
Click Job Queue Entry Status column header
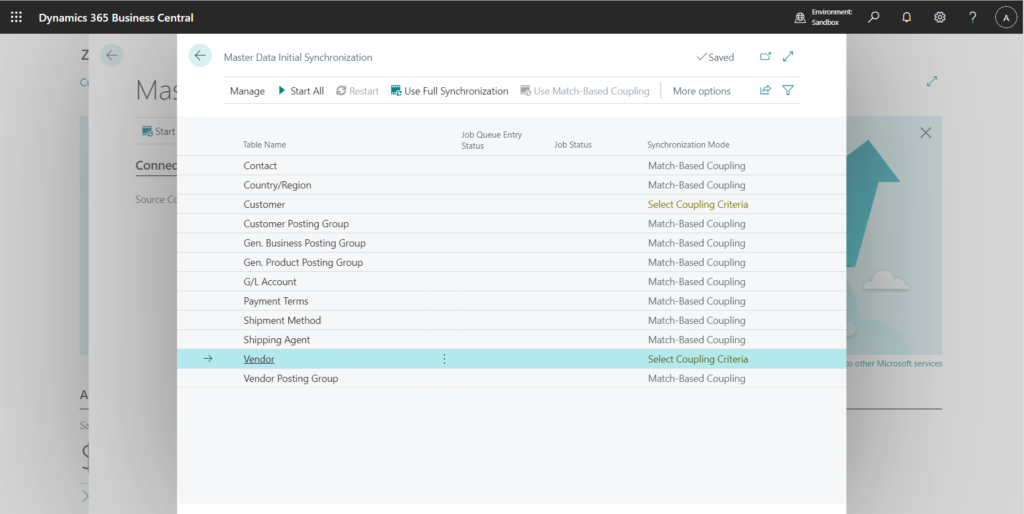pos(492,140)
